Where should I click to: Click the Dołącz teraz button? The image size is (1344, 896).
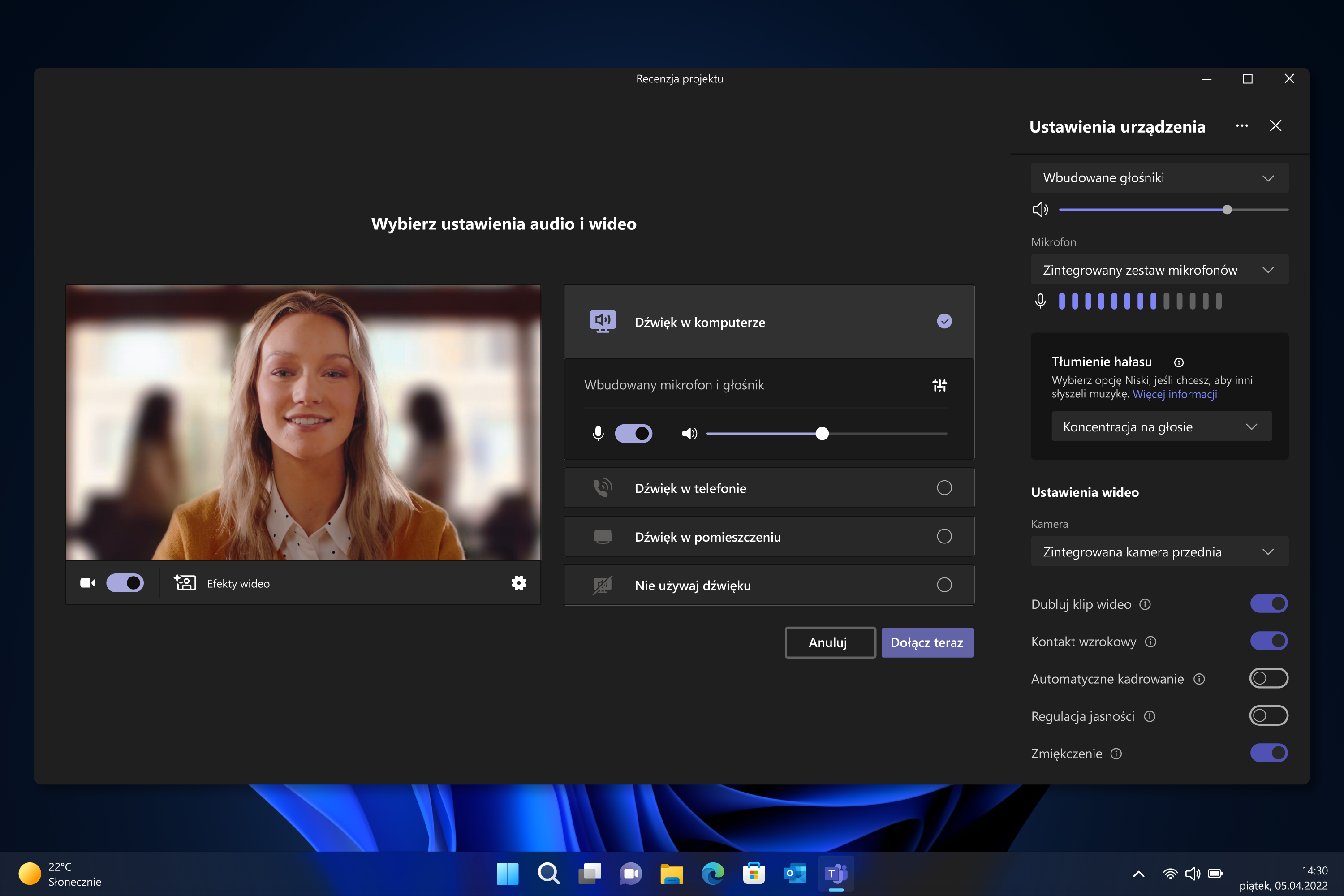point(927,642)
